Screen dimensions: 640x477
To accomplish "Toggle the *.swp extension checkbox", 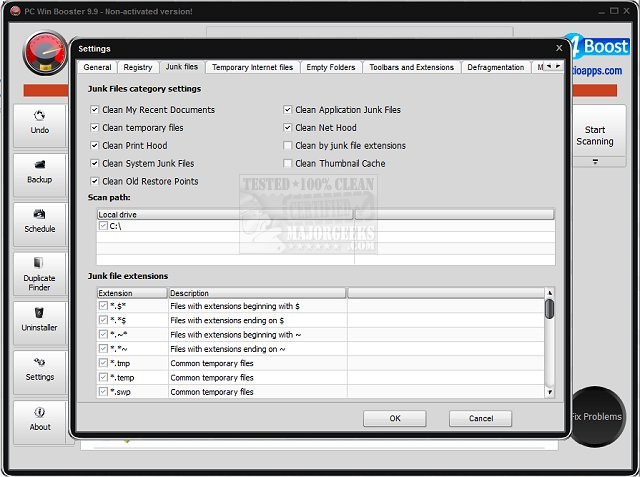I will pos(103,391).
